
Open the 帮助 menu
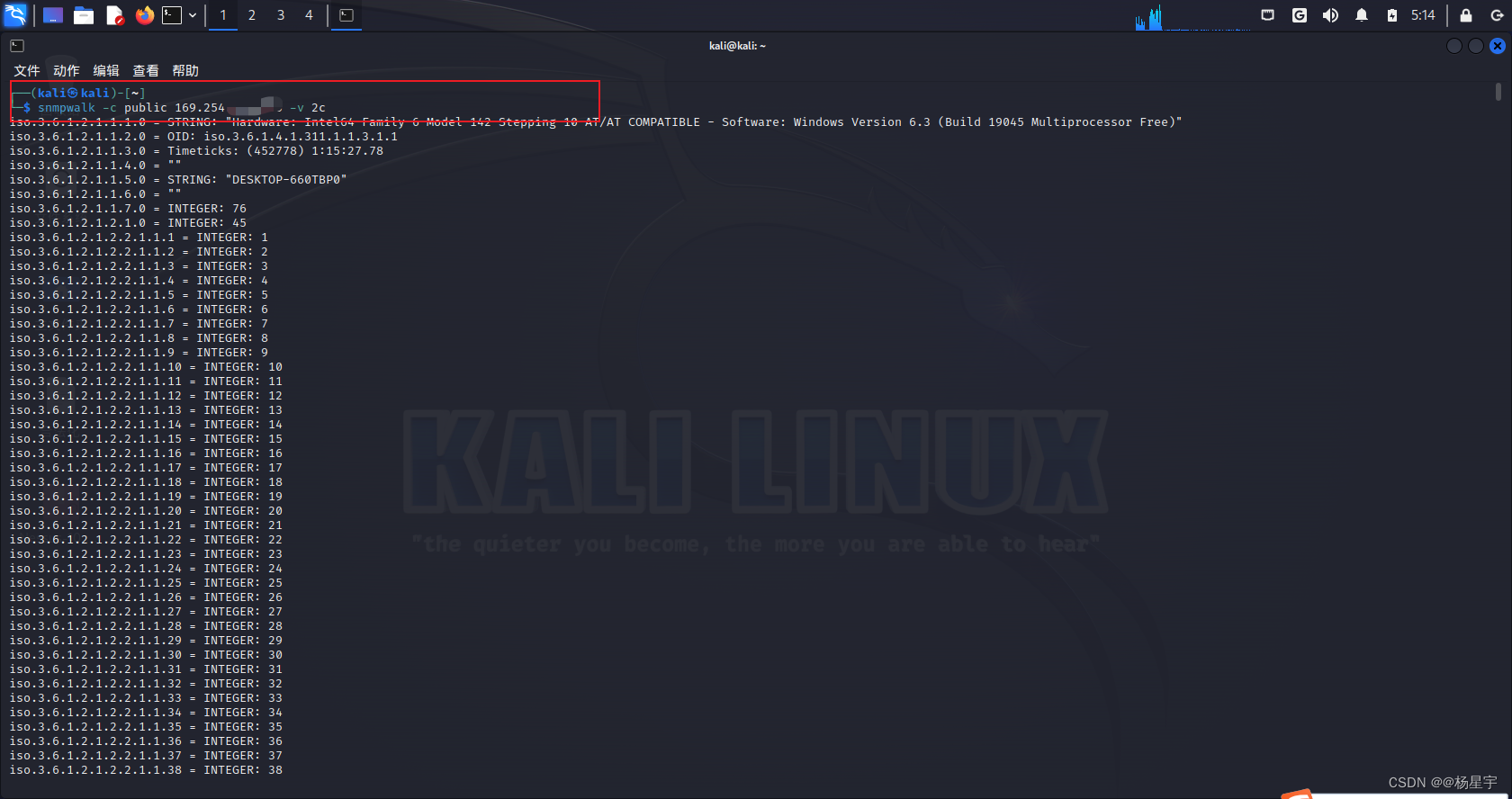[x=185, y=70]
